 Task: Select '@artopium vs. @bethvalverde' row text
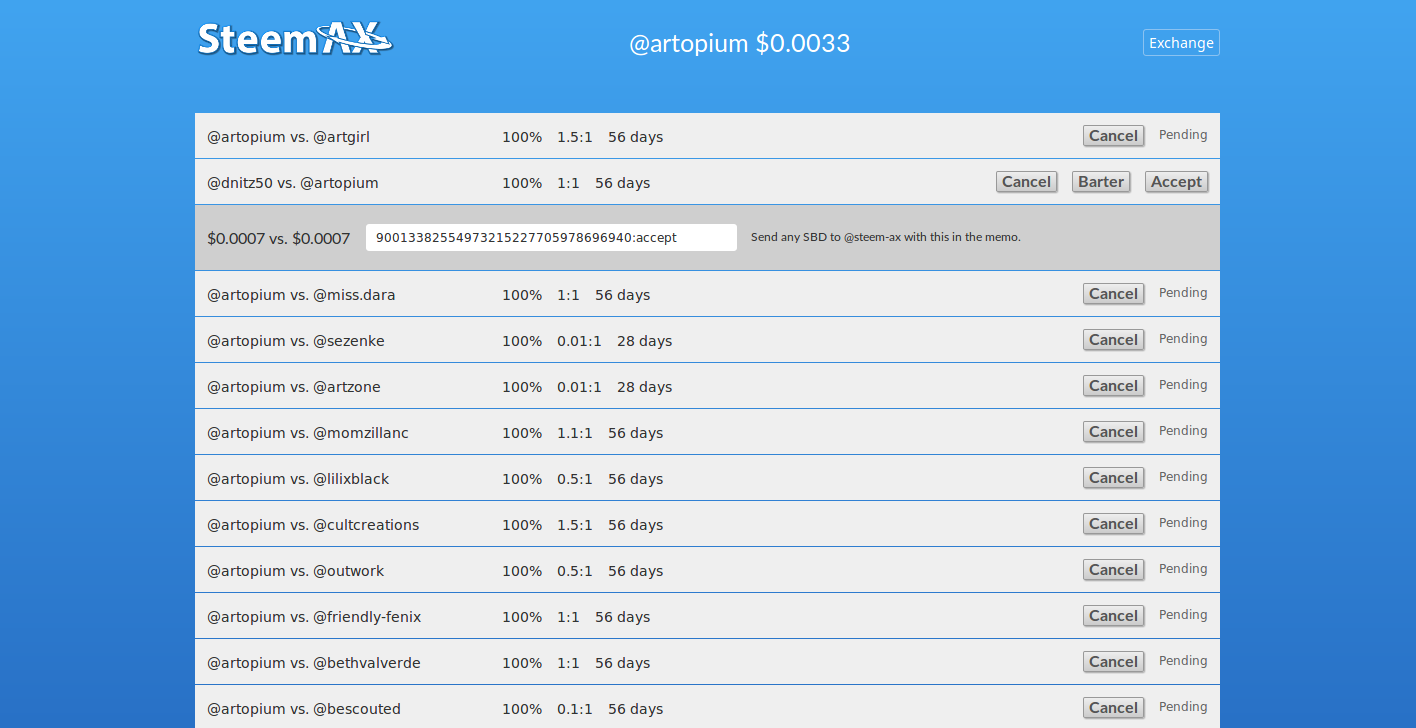[x=314, y=663]
